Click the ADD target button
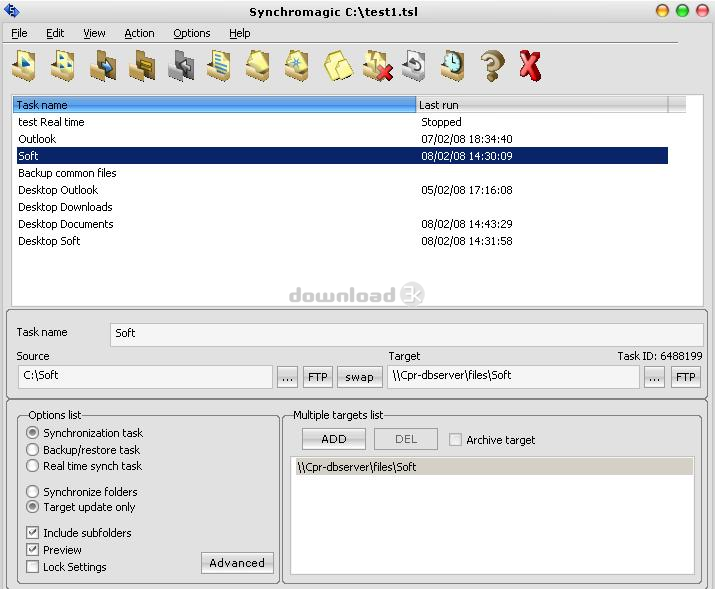The width and height of the screenshot is (715, 589). point(334,439)
